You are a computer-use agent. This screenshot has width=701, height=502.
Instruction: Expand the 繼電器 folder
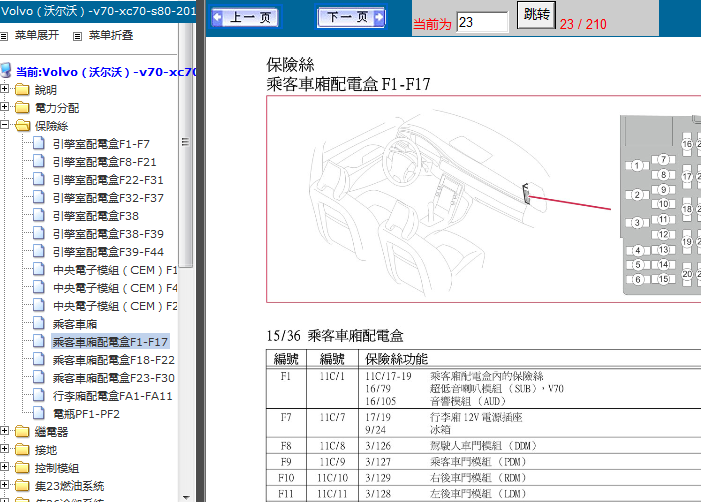pyautogui.click(x=4, y=431)
